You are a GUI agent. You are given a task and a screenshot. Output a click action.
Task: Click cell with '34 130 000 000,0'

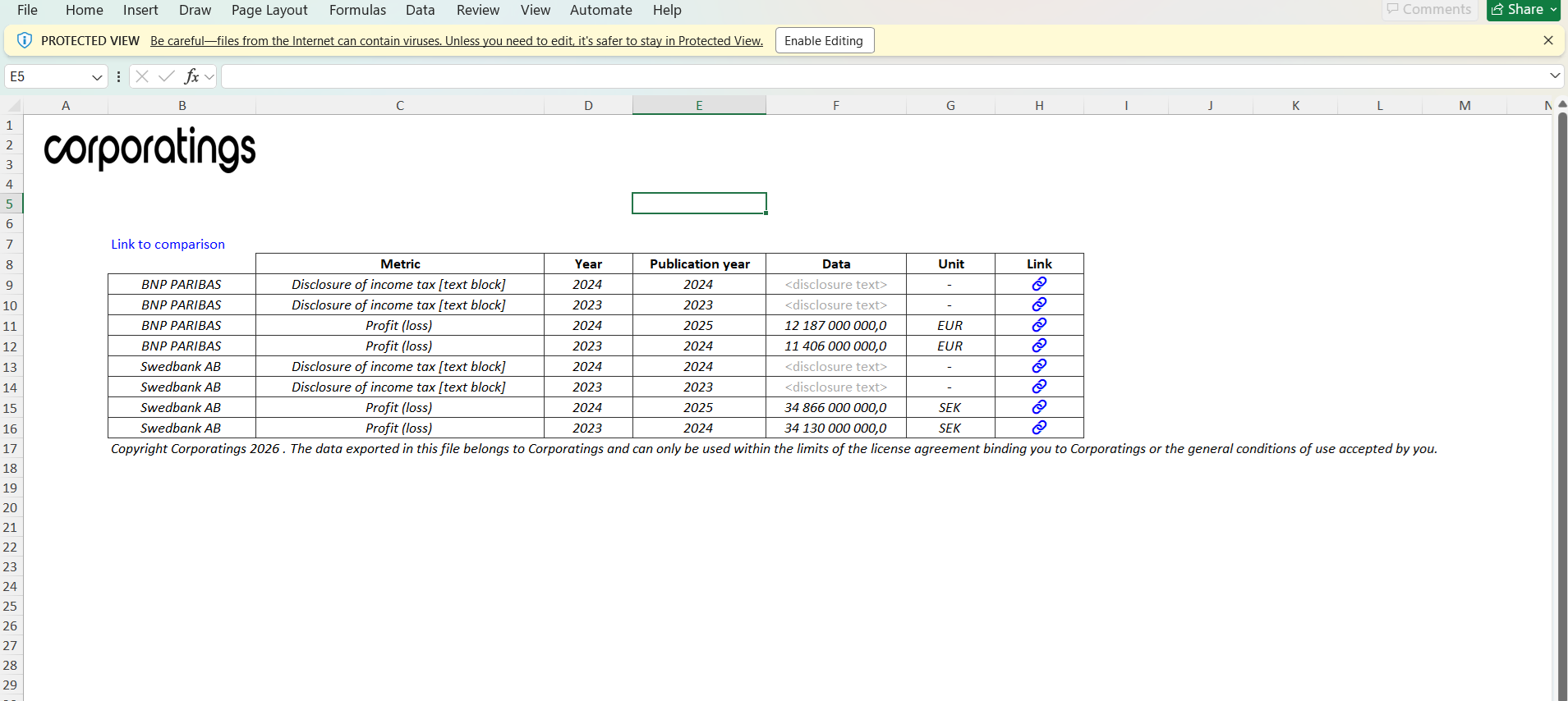pyautogui.click(x=836, y=428)
